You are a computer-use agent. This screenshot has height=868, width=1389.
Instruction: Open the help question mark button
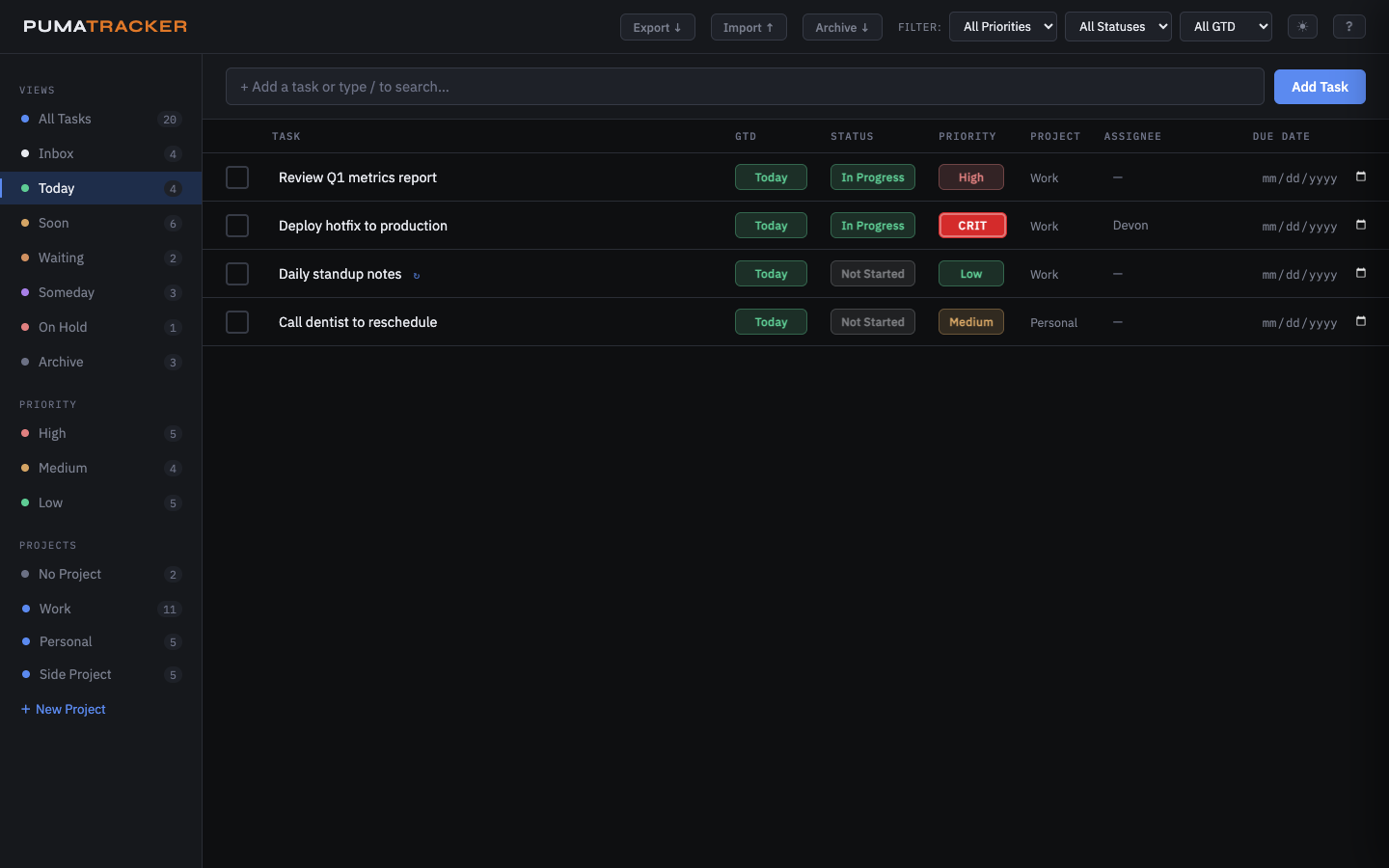1348,27
